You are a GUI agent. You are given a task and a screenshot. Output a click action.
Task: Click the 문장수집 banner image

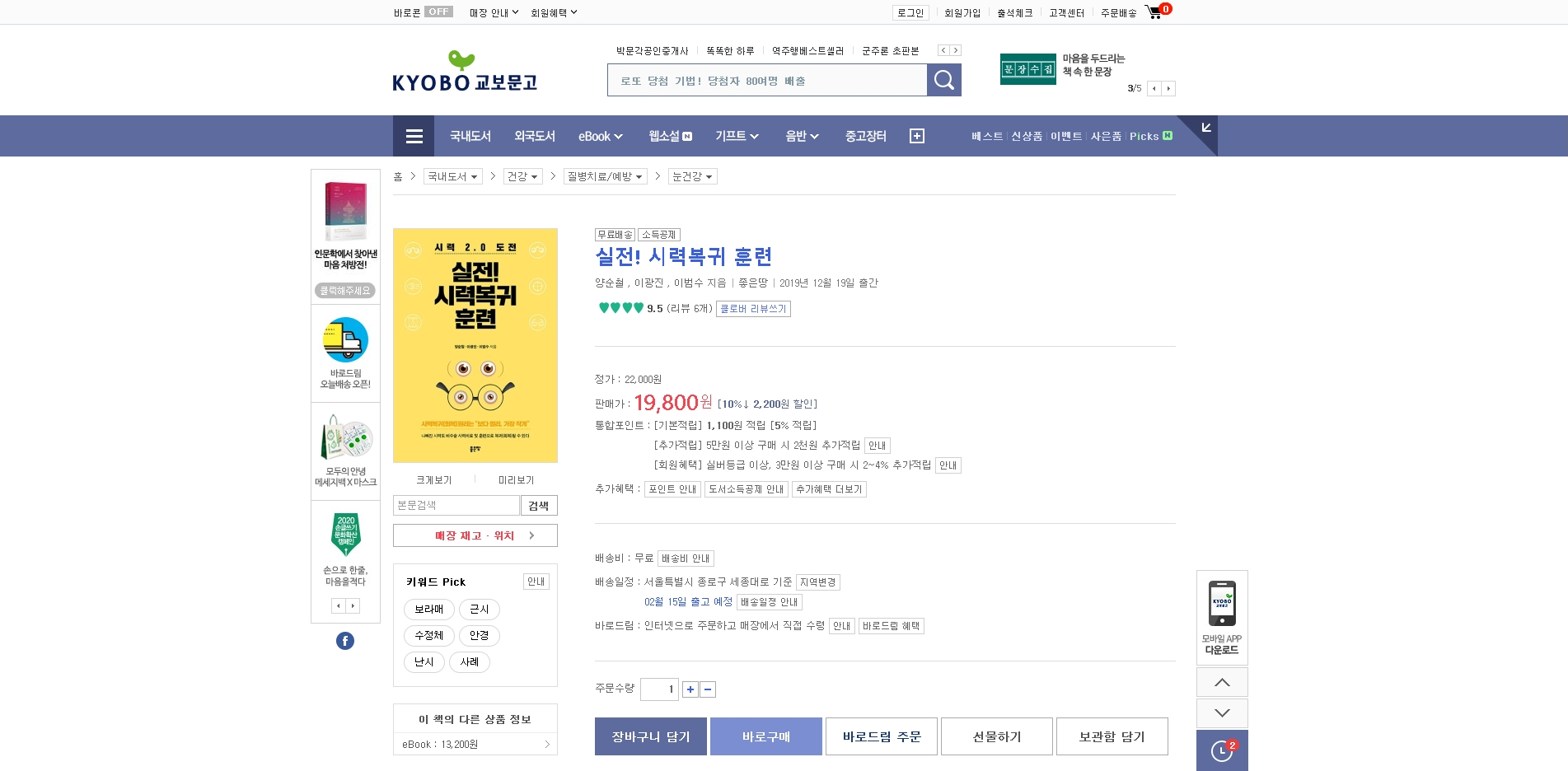1027,69
